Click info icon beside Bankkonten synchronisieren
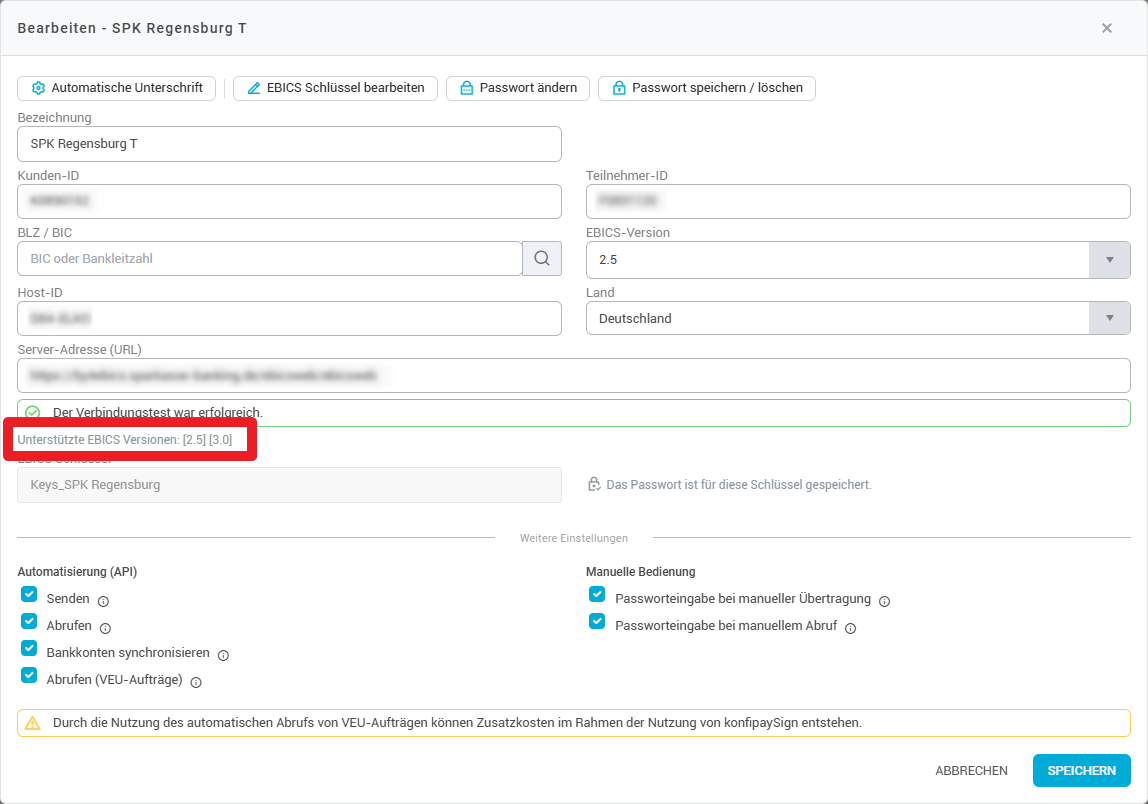This screenshot has height=804, width=1148. (x=223, y=655)
